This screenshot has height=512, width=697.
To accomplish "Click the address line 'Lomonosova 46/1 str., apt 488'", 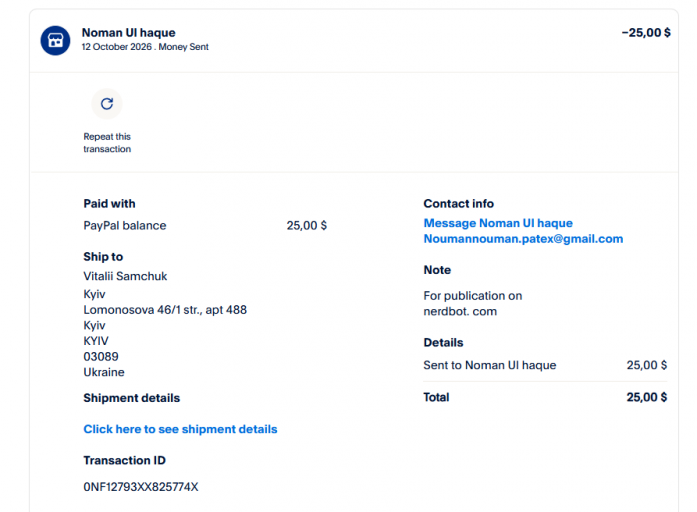I will tap(165, 310).
